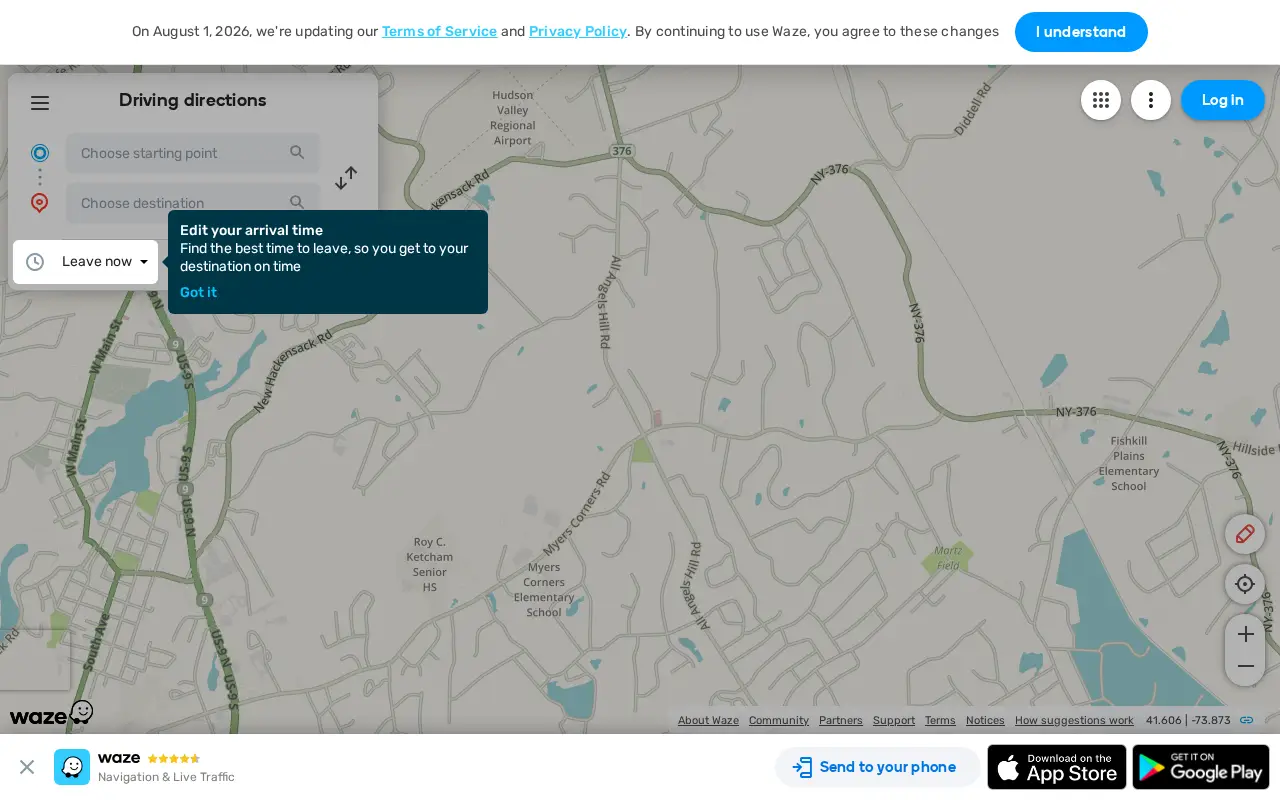The height and width of the screenshot is (800, 1280).
Task: Open the Terms of Service link
Action: coord(439,31)
